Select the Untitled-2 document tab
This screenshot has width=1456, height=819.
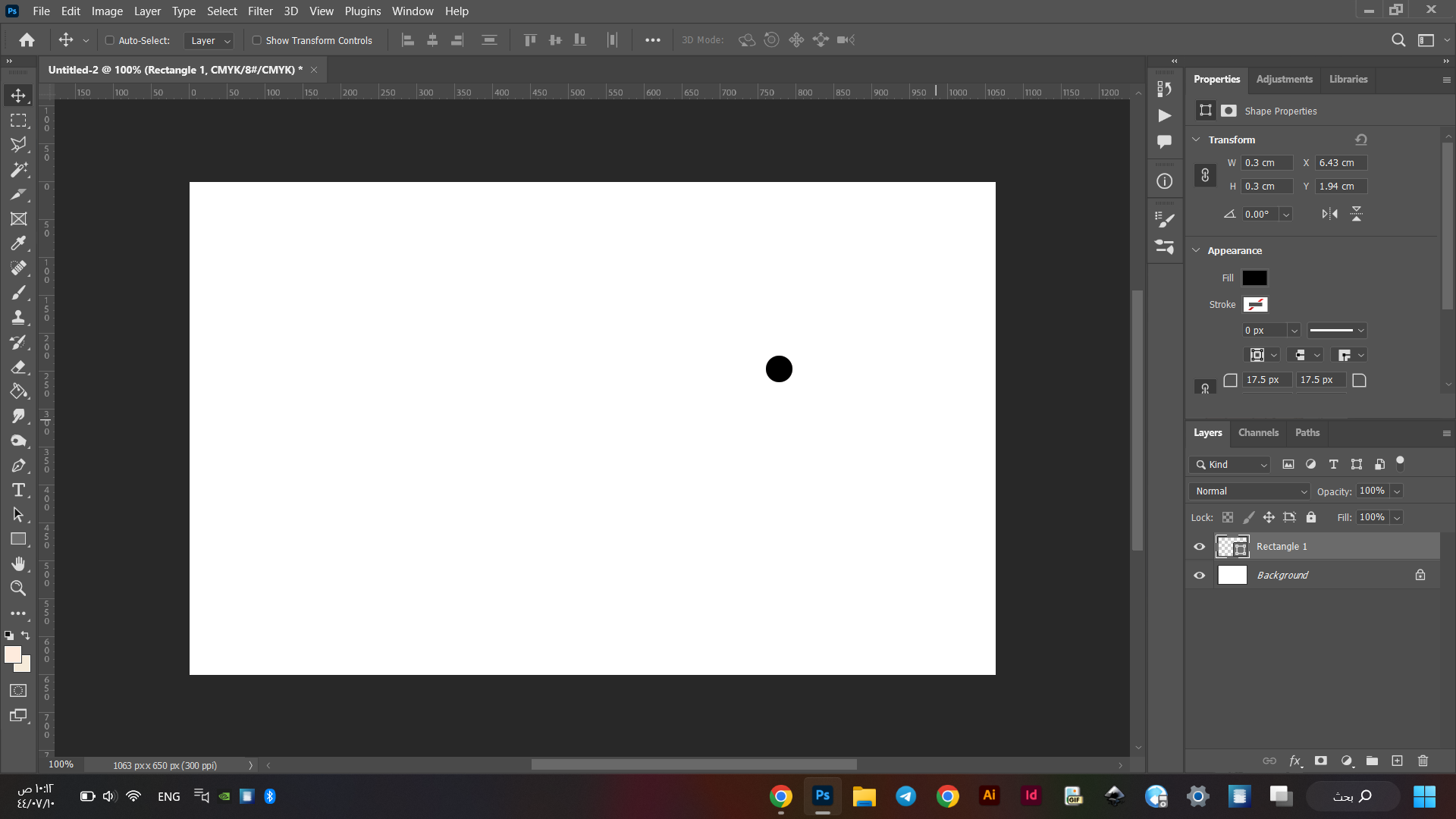coord(175,70)
